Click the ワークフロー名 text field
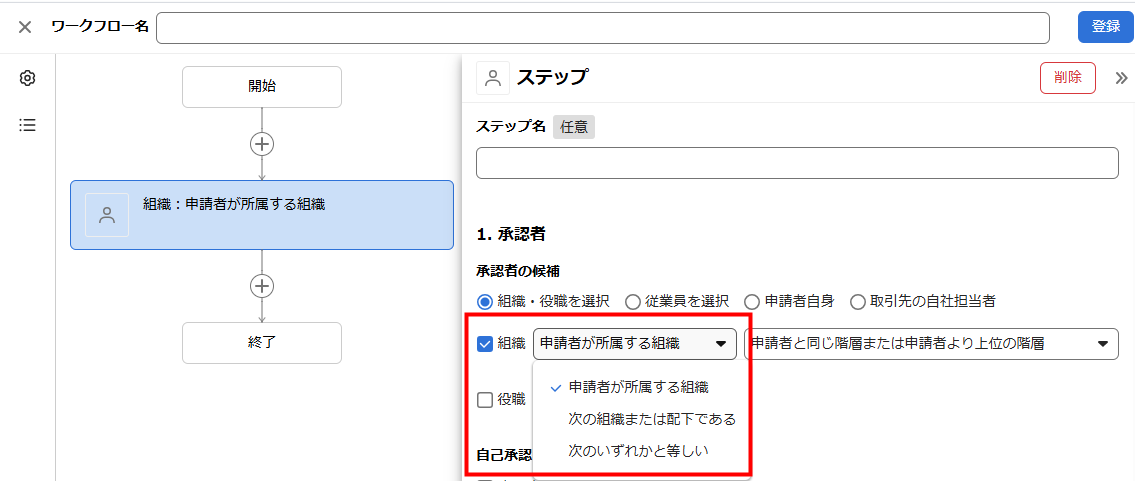This screenshot has width=1135, height=481. pos(602,27)
